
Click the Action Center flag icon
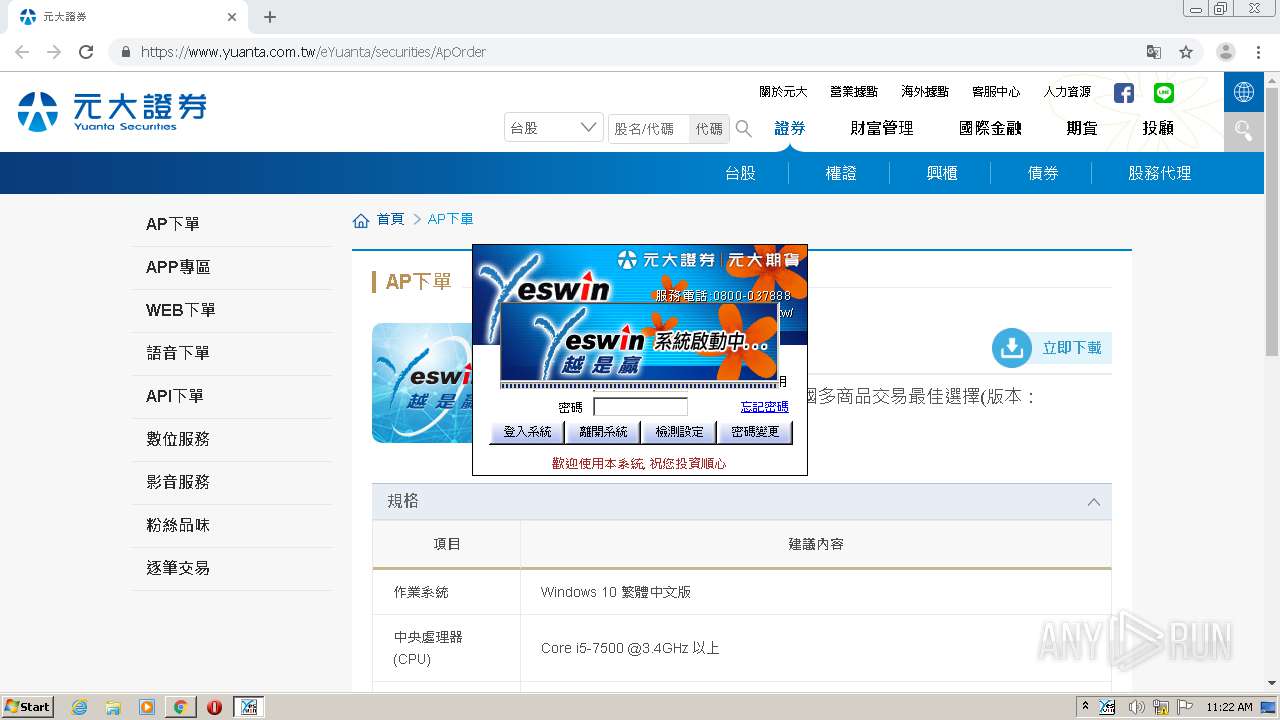[x=1186, y=707]
